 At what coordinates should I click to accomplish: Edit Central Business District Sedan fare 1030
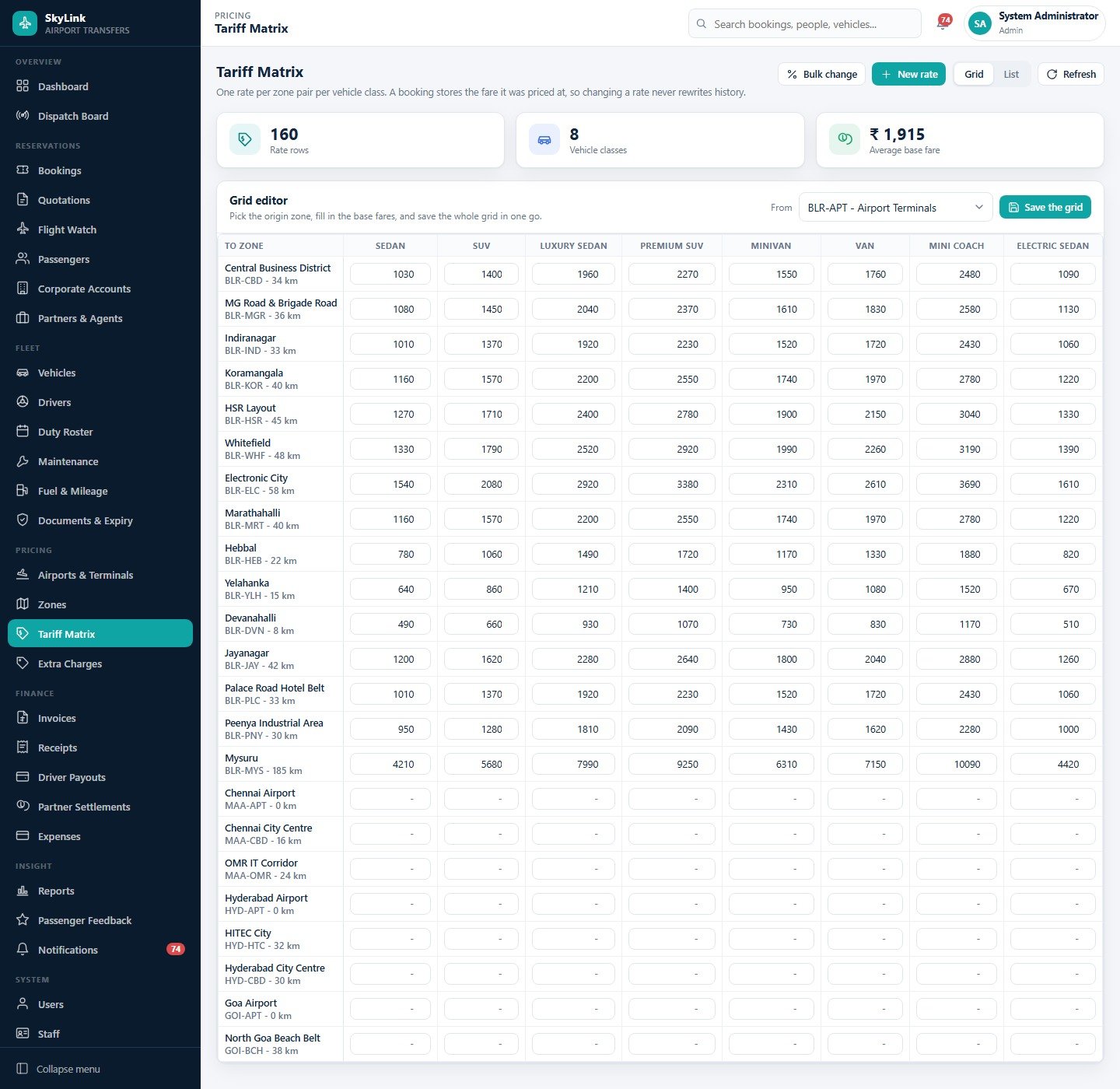pyautogui.click(x=390, y=274)
